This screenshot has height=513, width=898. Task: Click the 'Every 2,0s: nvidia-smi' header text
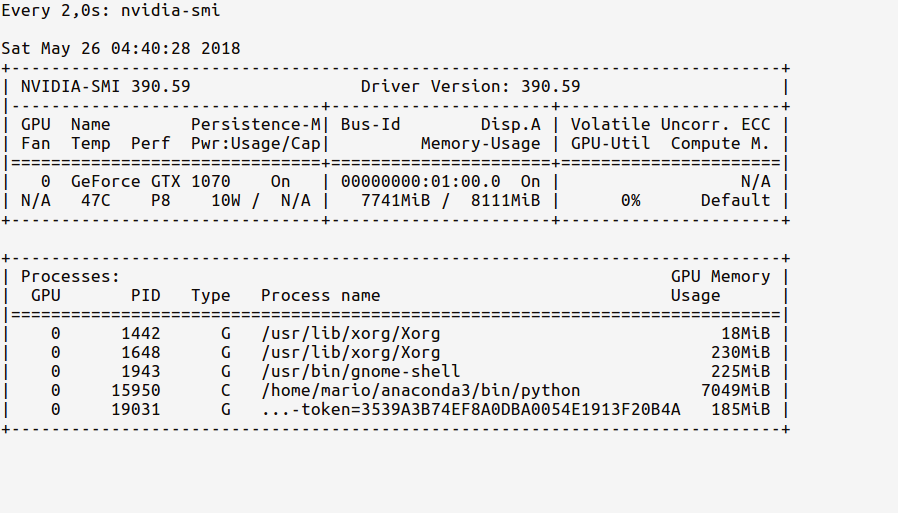pos(111,11)
